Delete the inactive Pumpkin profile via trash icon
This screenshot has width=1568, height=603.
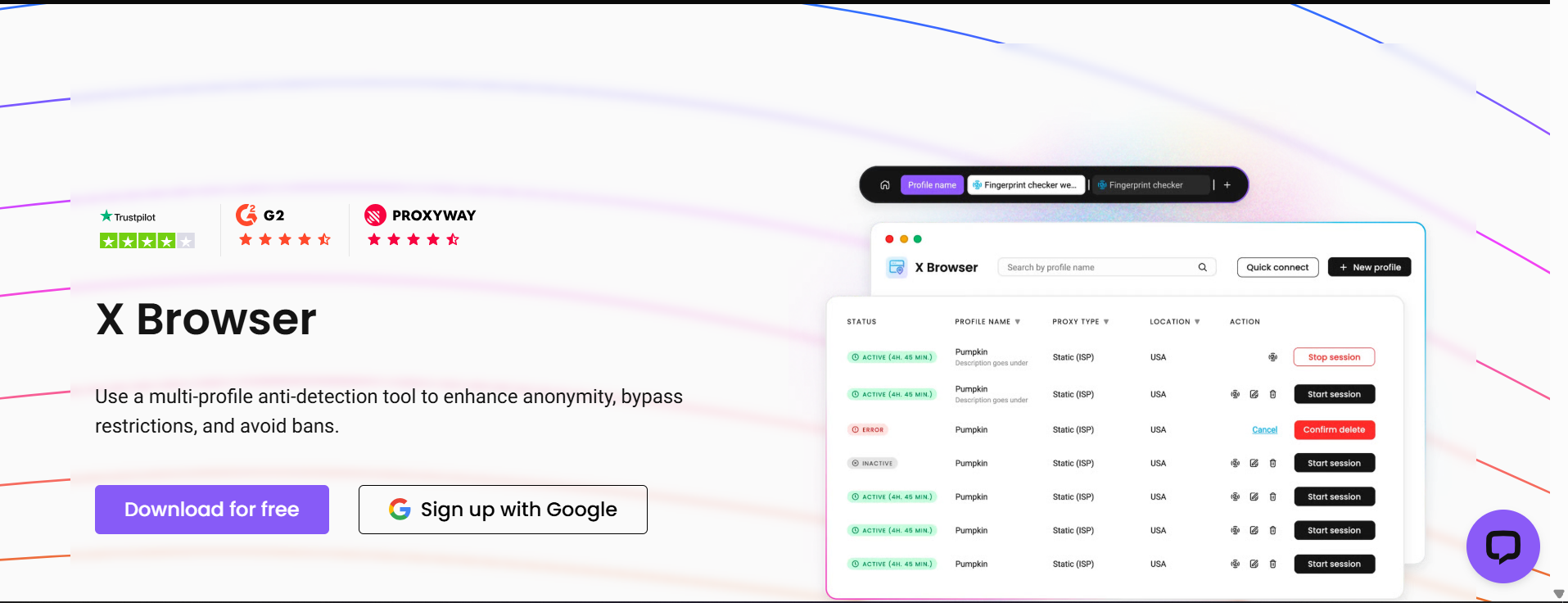point(1272,463)
